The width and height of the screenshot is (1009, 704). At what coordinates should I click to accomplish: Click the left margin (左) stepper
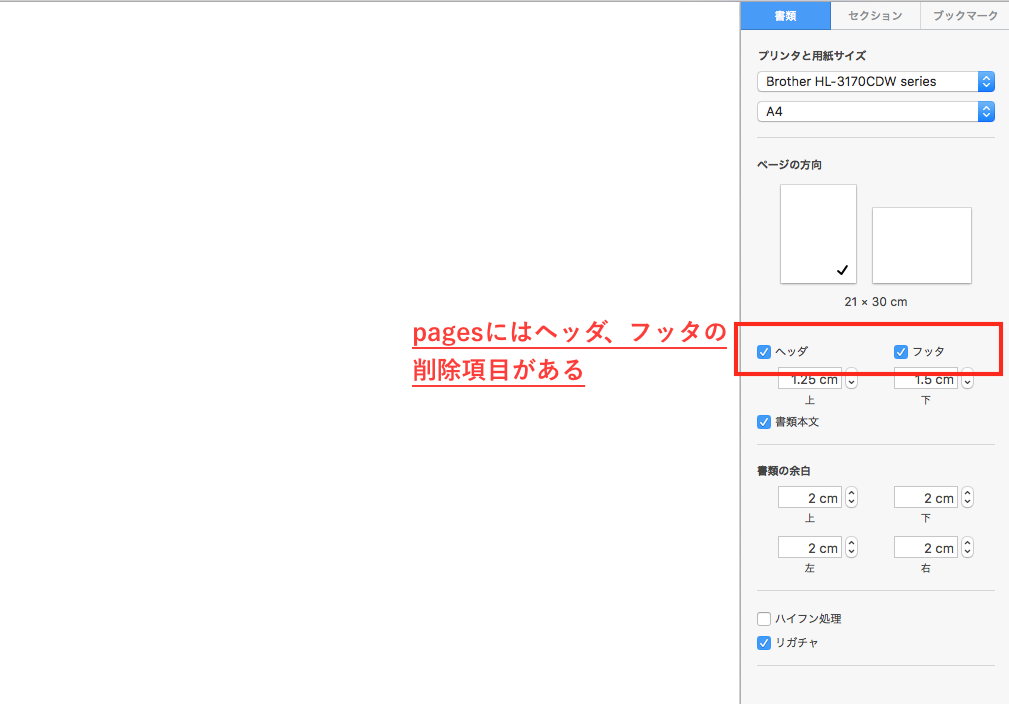851,548
